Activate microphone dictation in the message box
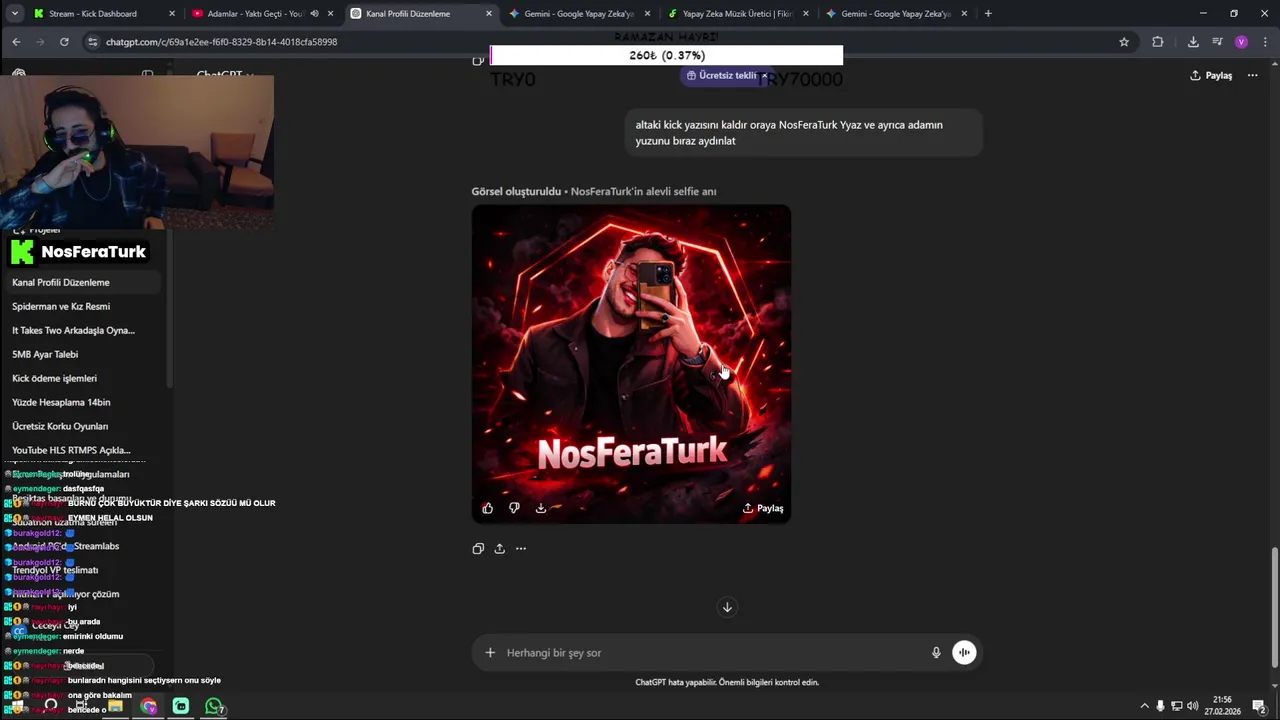Screen dimensions: 1280x720 click(936, 653)
